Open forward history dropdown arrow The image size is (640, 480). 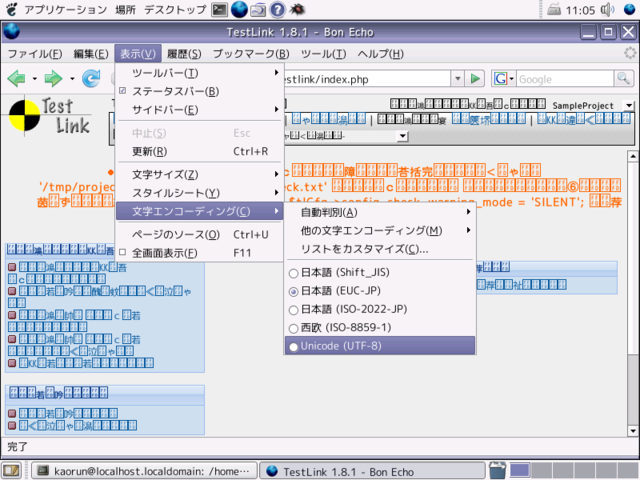point(72,78)
